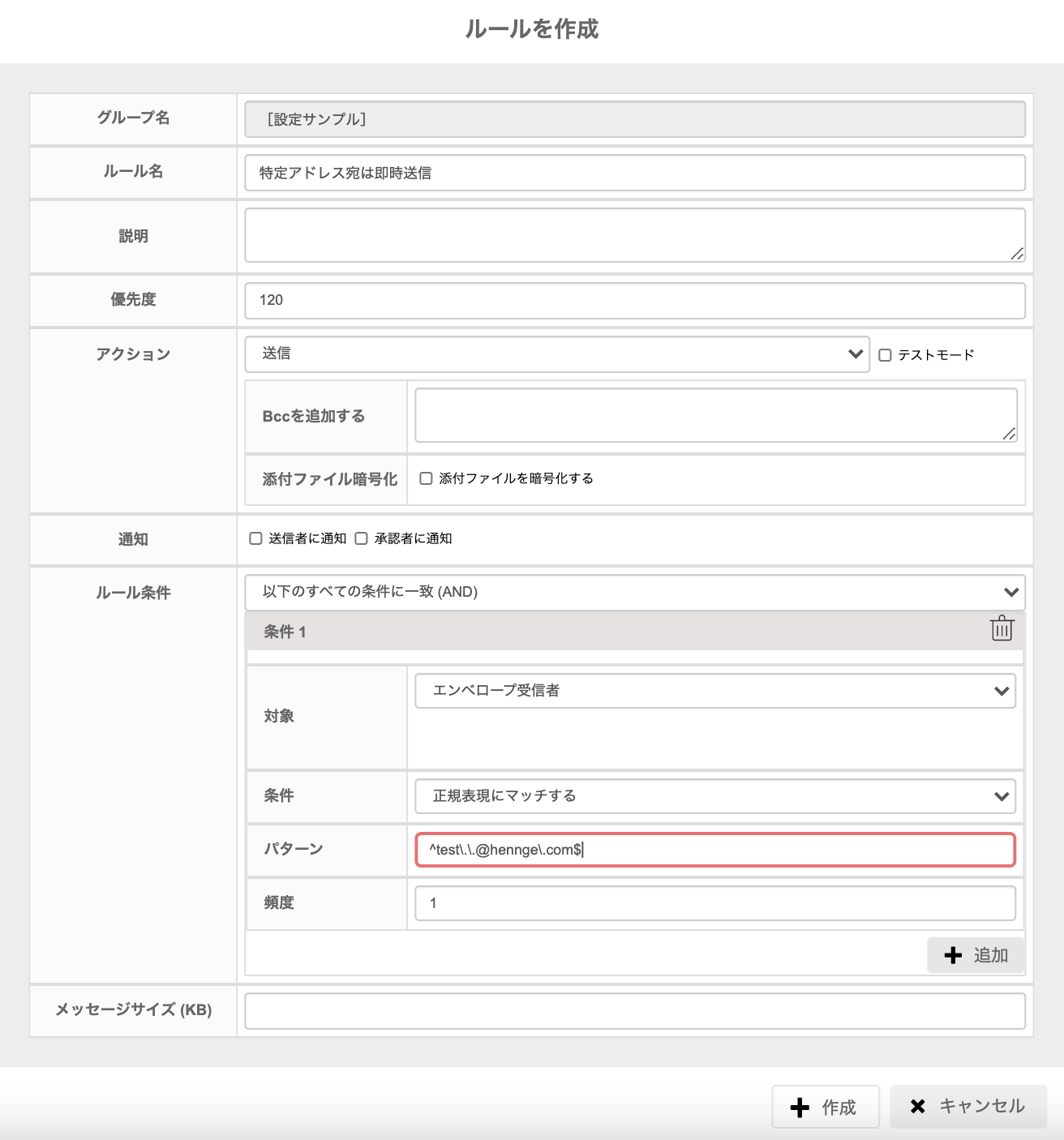Screen dimensions: 1064x1140
Task: Open the アクション dropdown showing 送信
Action: pyautogui.click(x=557, y=354)
